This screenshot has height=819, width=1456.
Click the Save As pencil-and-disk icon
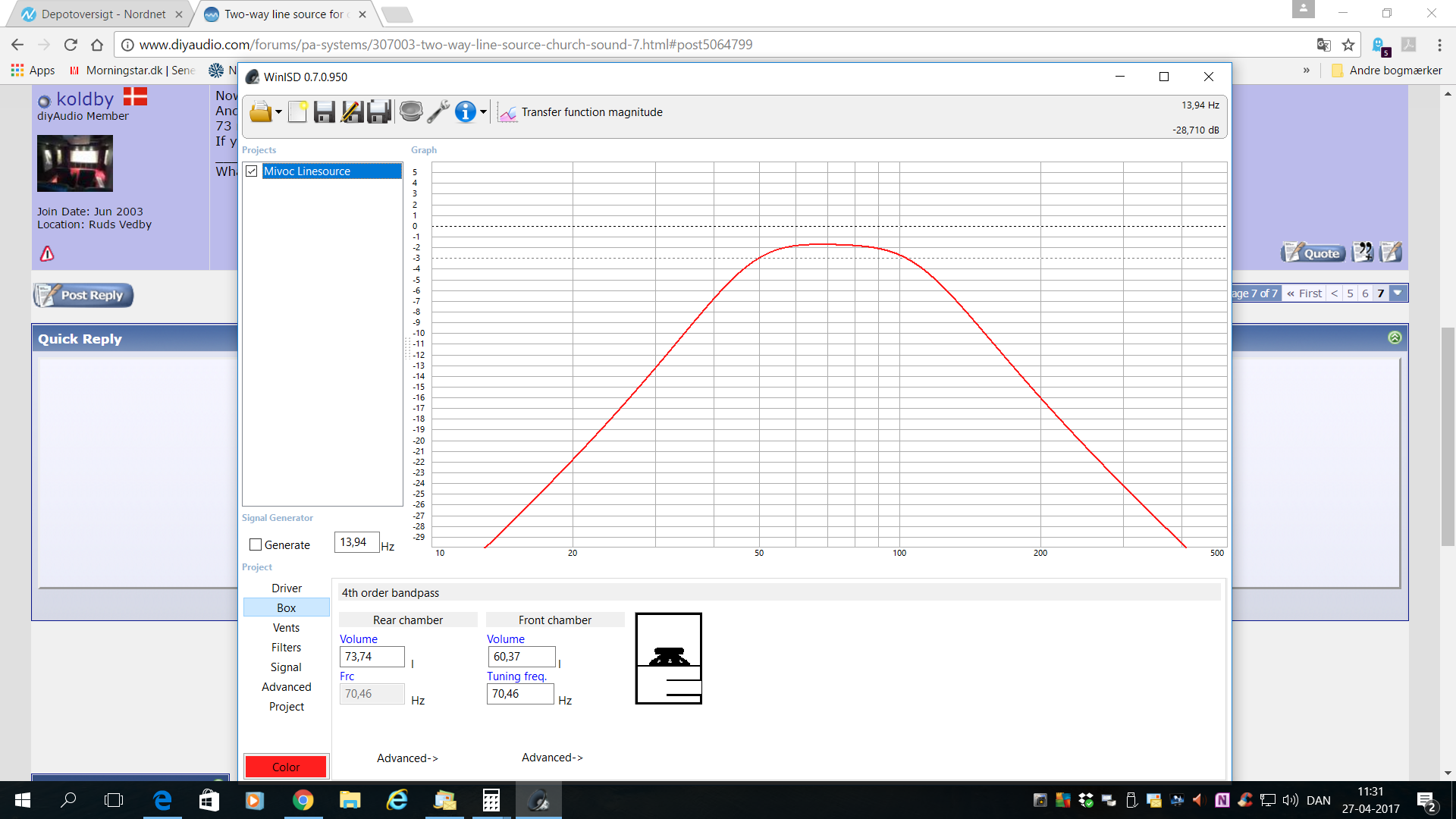tap(352, 112)
